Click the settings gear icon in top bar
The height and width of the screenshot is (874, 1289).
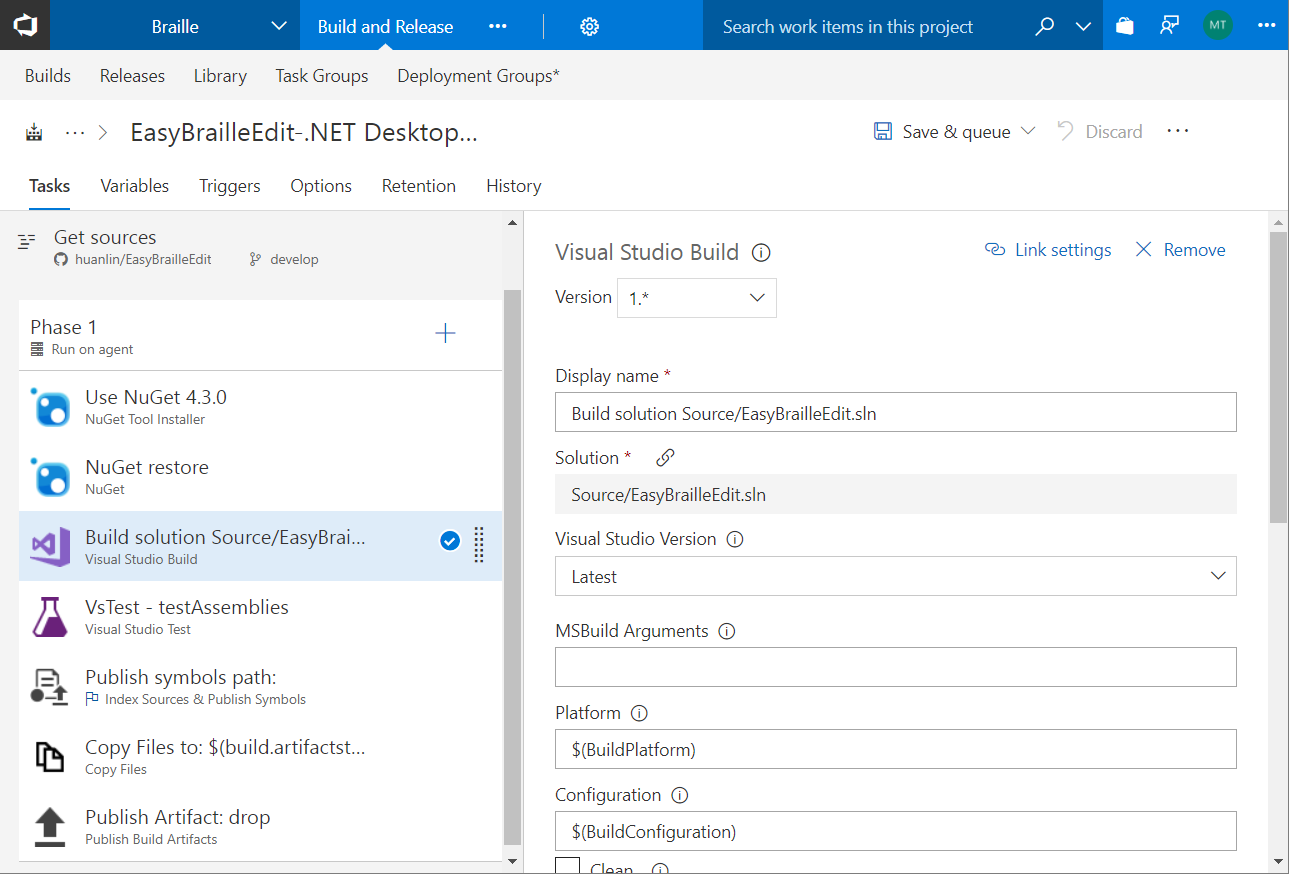point(589,27)
